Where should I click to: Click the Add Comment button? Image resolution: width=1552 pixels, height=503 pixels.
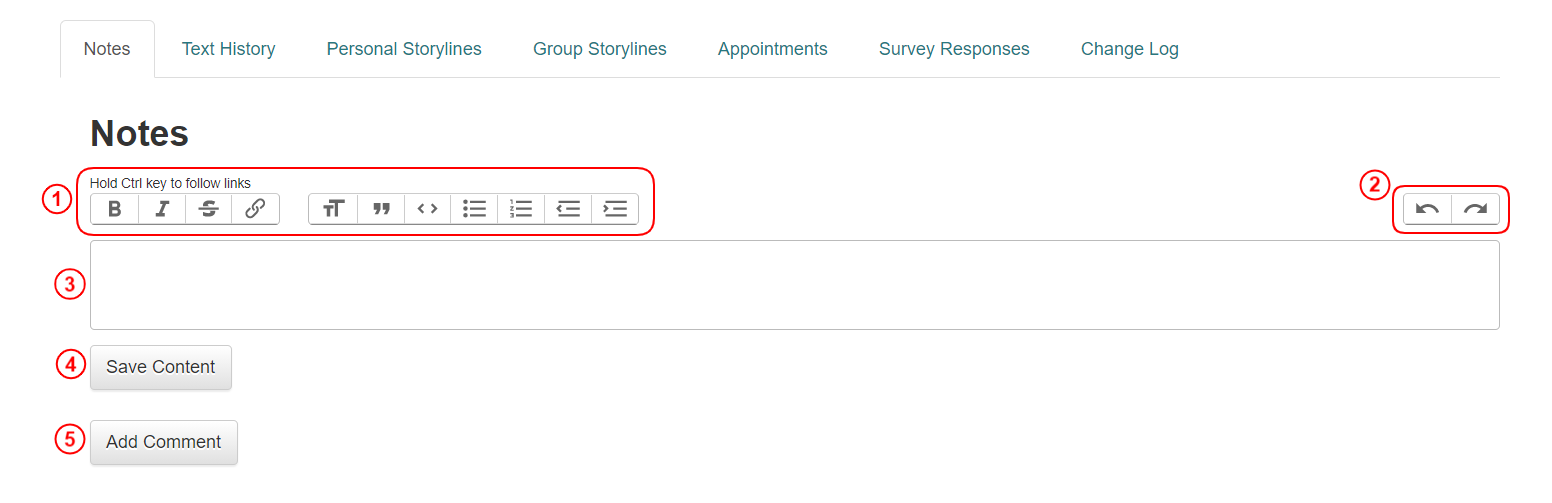click(164, 442)
